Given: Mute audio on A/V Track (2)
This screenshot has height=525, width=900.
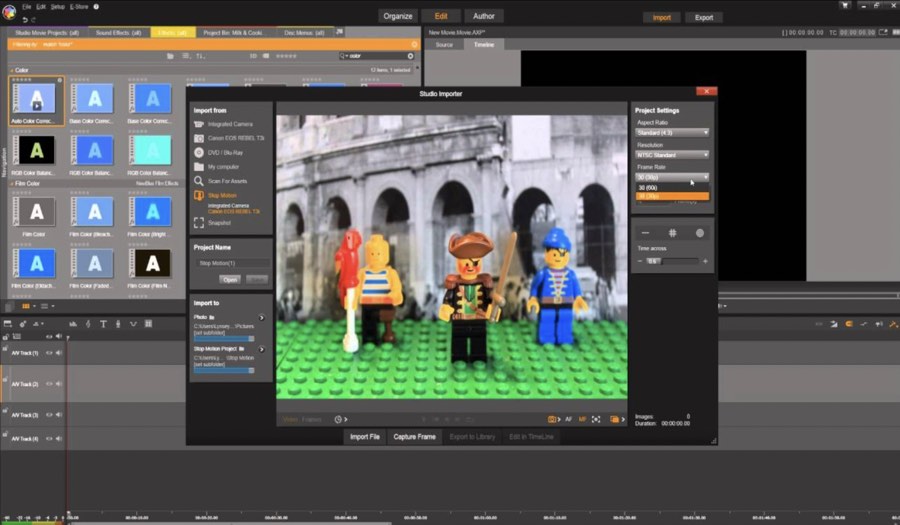Looking at the screenshot, I should (58, 384).
